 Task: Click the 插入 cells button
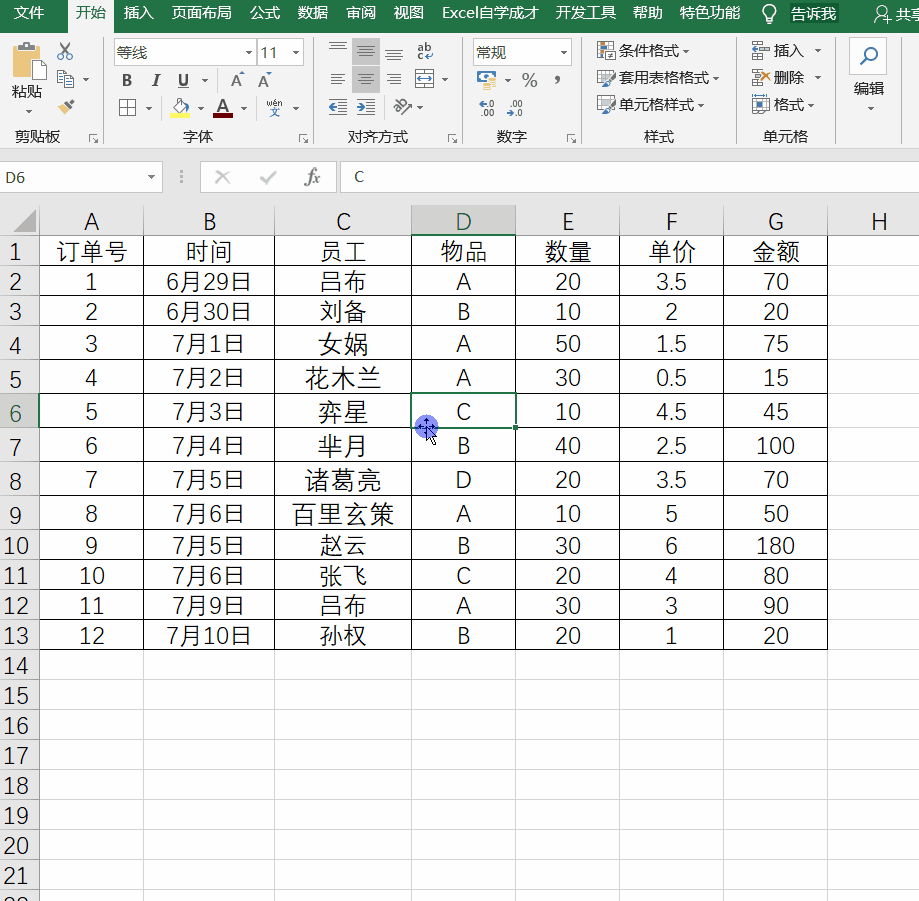point(780,51)
